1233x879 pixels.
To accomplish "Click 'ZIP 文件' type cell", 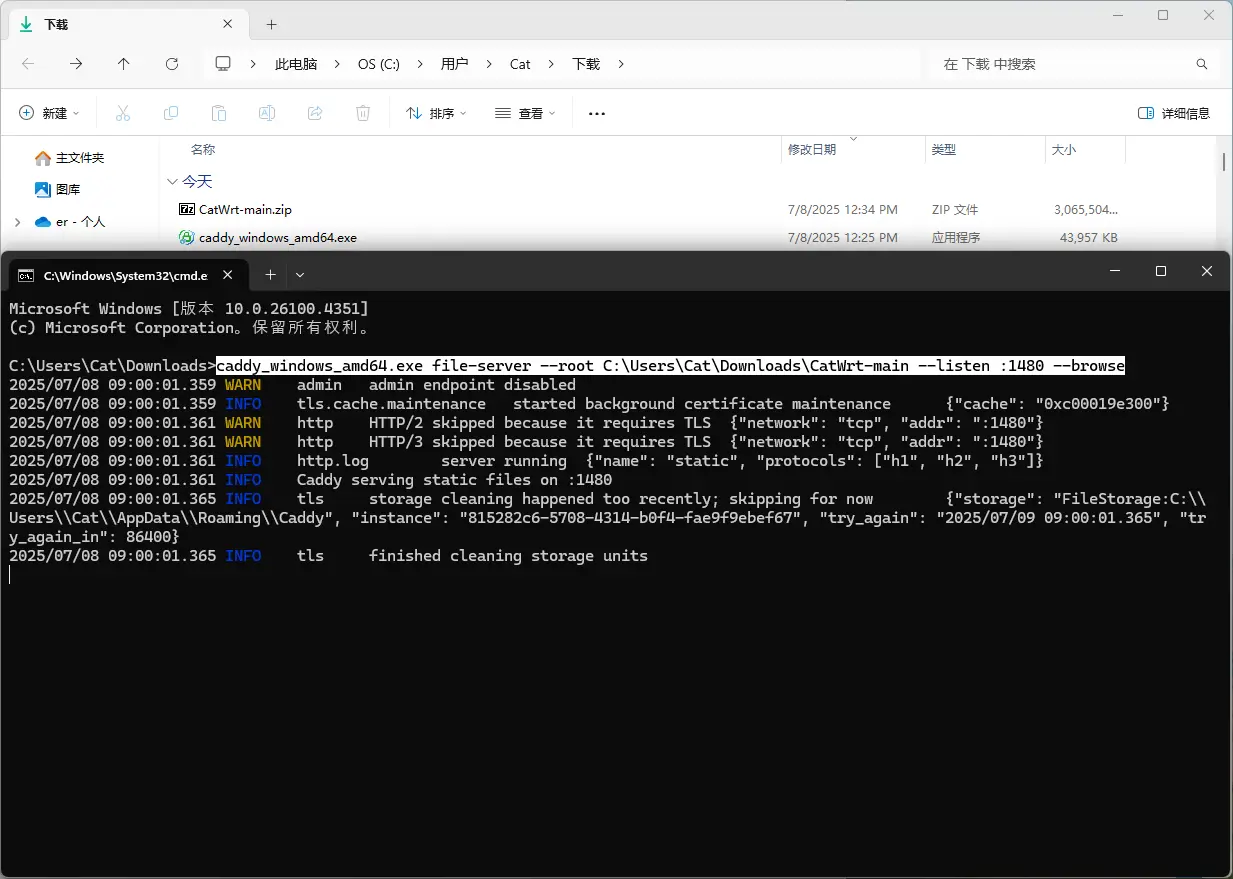I will coord(955,210).
